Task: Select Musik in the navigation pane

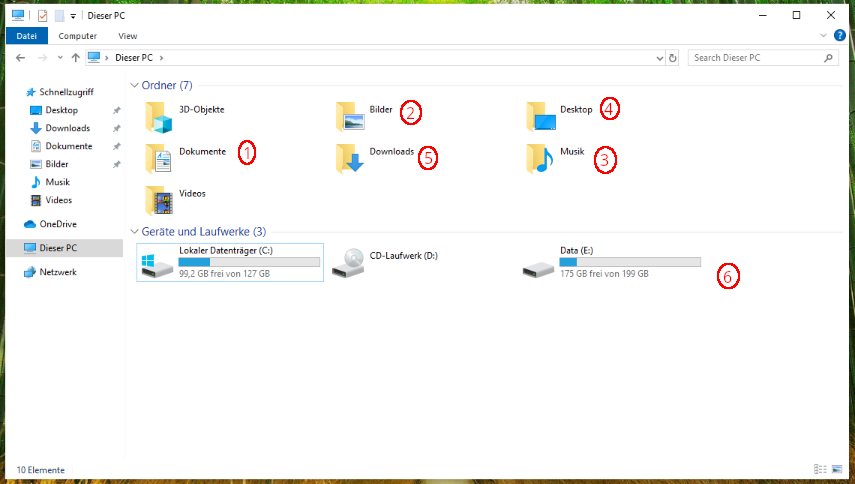Action: 57,182
